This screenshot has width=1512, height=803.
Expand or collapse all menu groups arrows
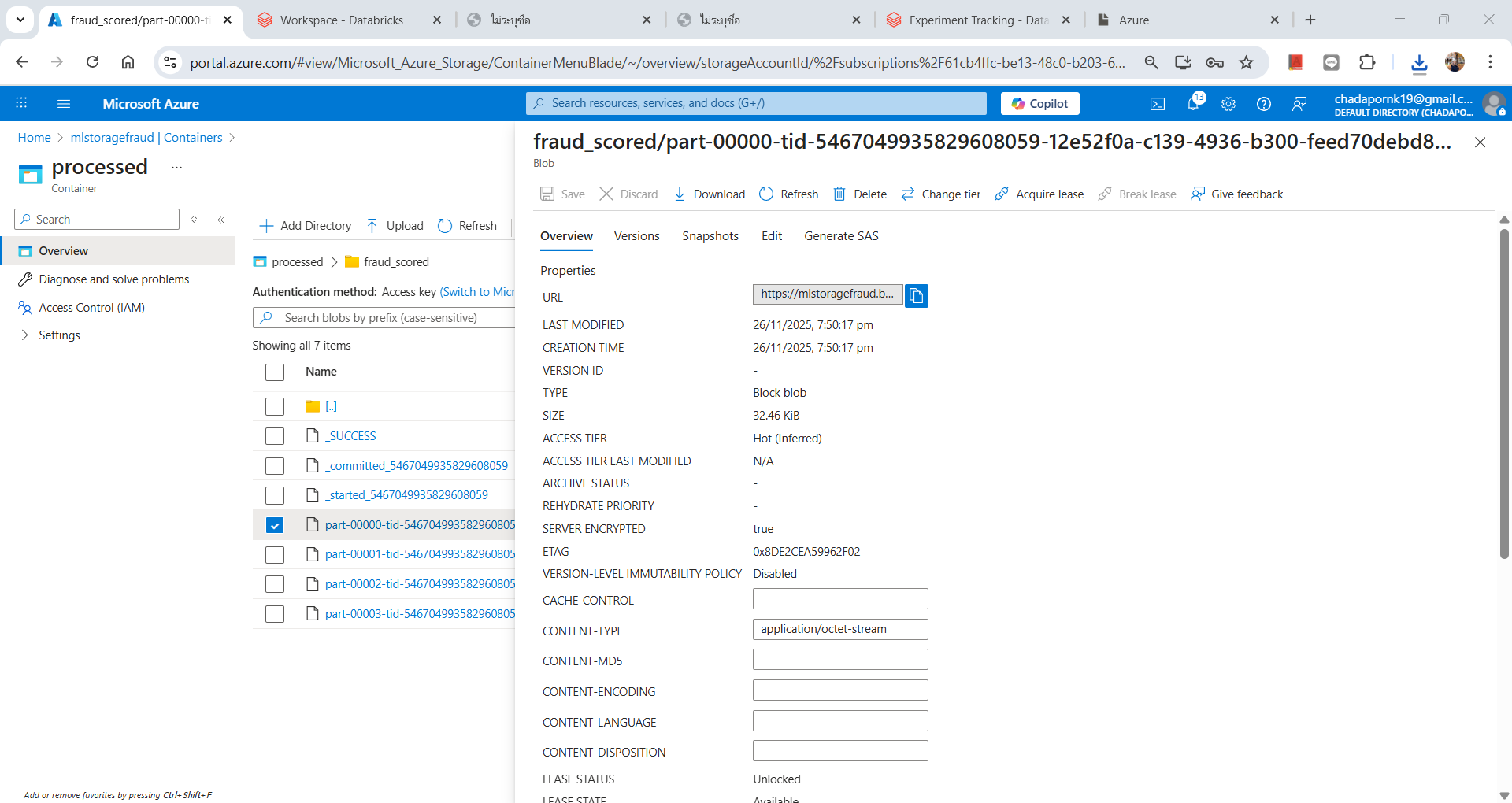pyautogui.click(x=194, y=220)
